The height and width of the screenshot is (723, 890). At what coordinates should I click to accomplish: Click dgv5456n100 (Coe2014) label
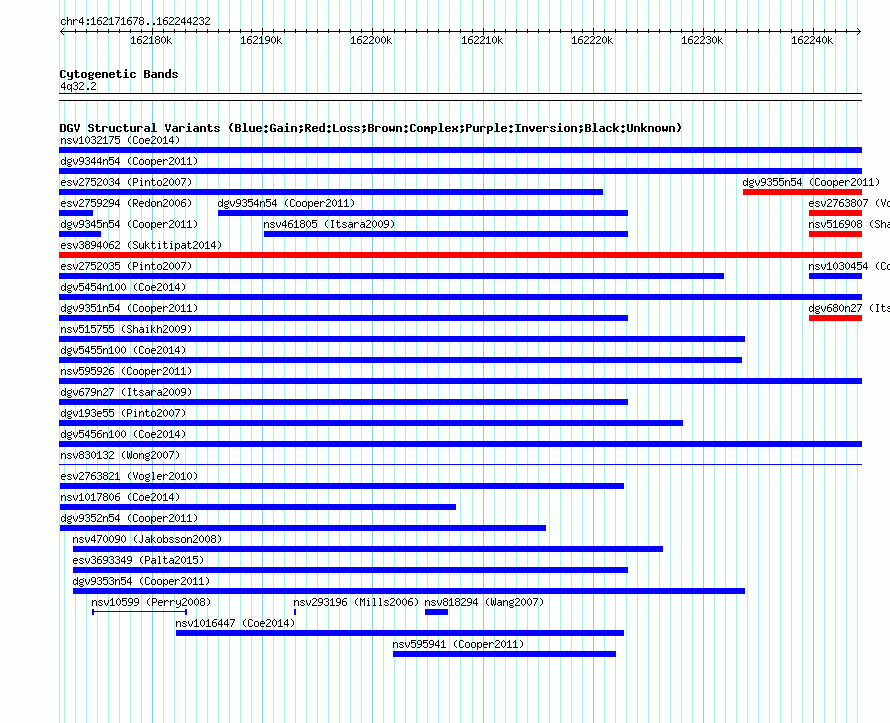pos(123,434)
